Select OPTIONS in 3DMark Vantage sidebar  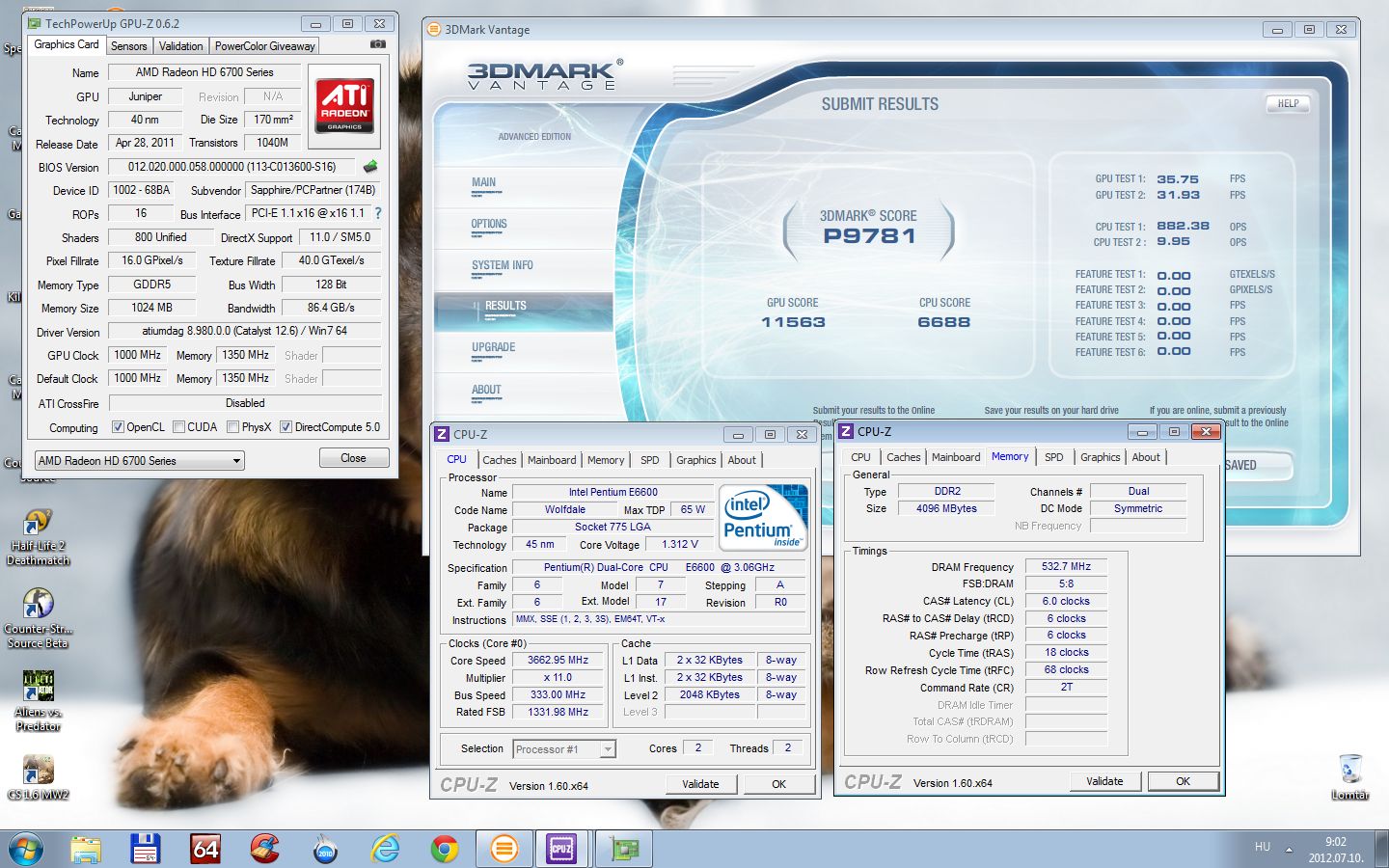(x=489, y=224)
